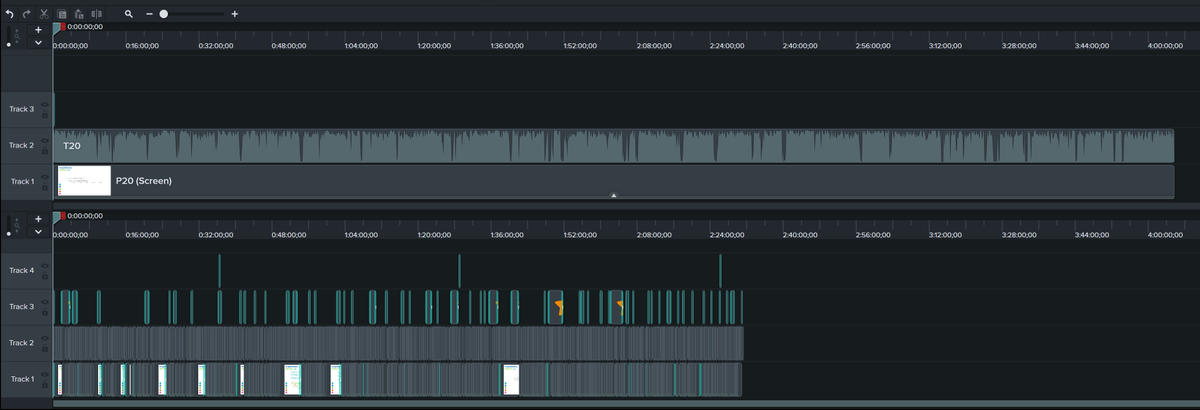Hide Track 1 in the lower timeline

tap(45, 373)
